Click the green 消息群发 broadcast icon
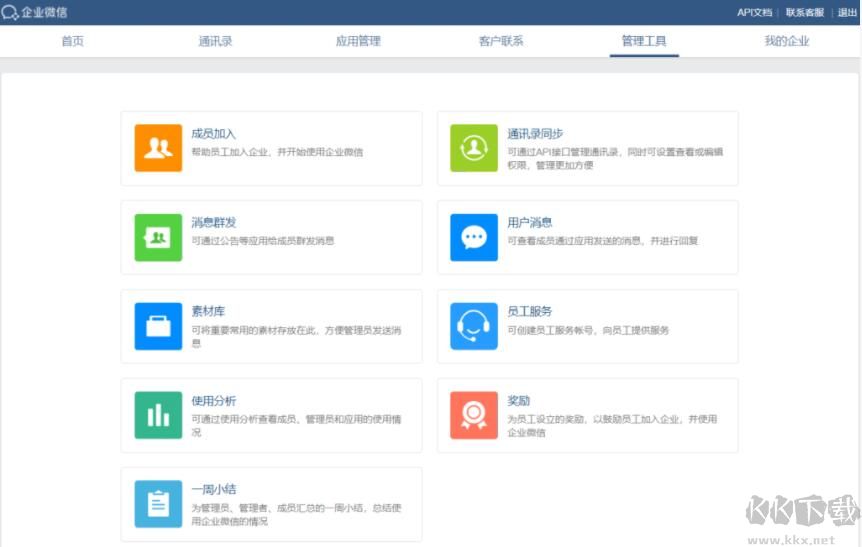 pyautogui.click(x=158, y=237)
